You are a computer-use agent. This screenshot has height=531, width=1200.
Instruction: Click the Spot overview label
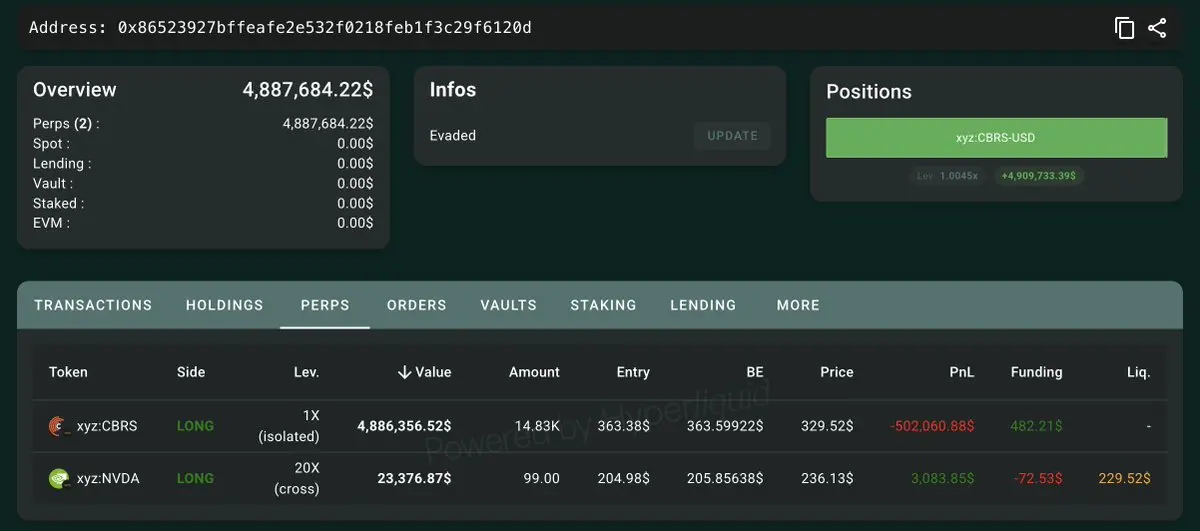(51, 144)
